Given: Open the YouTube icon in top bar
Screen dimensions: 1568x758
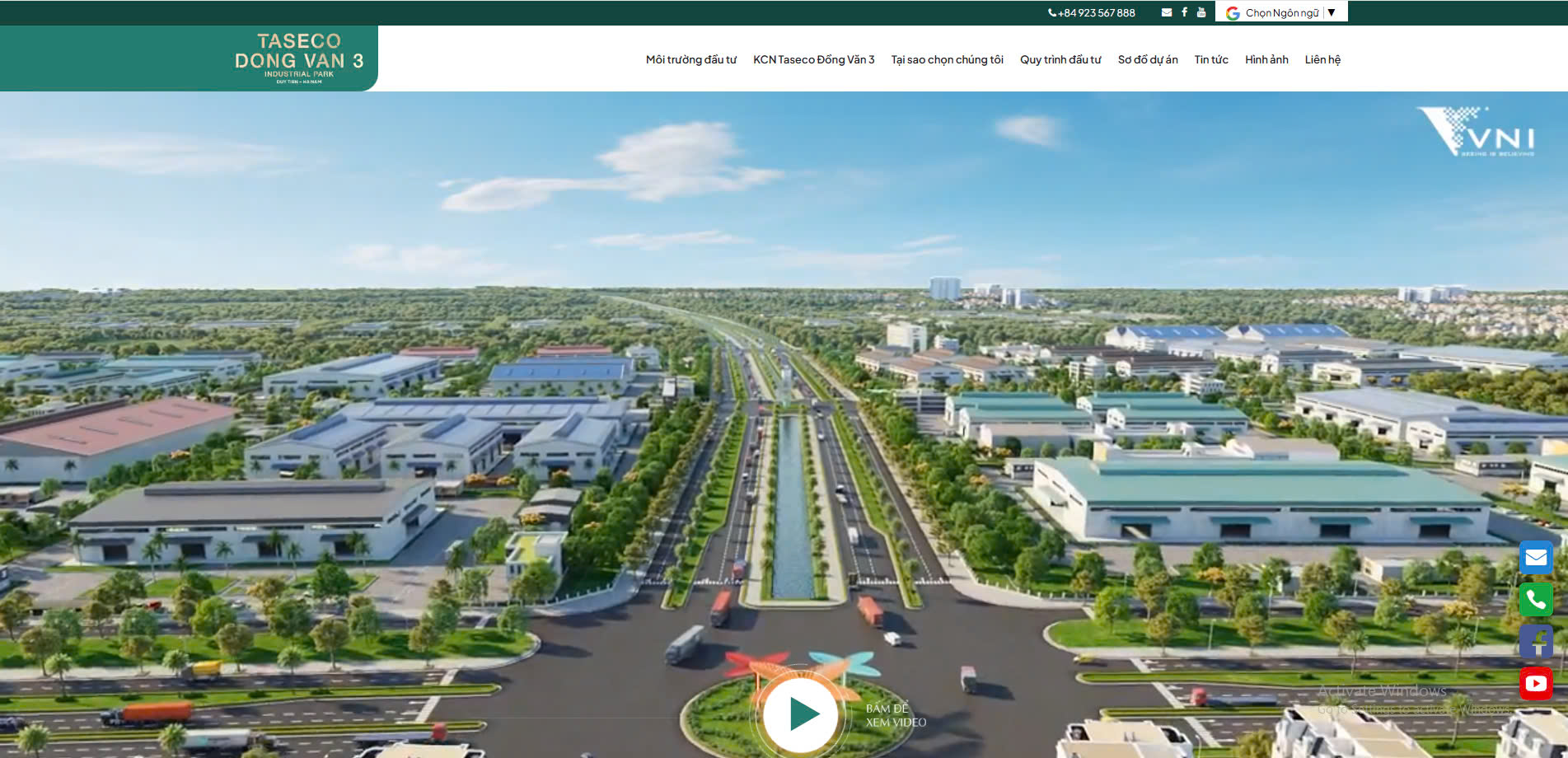Looking at the screenshot, I should [x=1201, y=12].
